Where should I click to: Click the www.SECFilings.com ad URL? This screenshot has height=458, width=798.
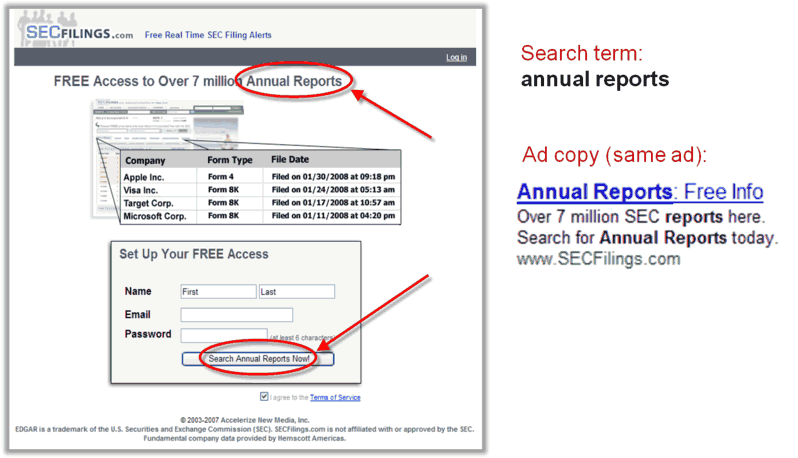coord(598,259)
